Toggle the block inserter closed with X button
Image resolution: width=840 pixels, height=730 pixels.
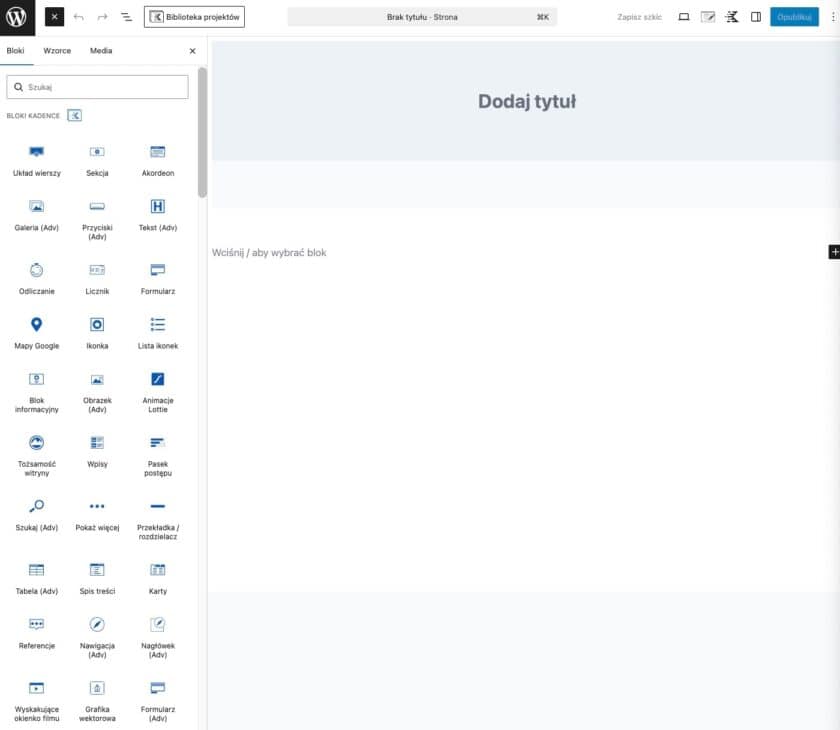click(54, 17)
